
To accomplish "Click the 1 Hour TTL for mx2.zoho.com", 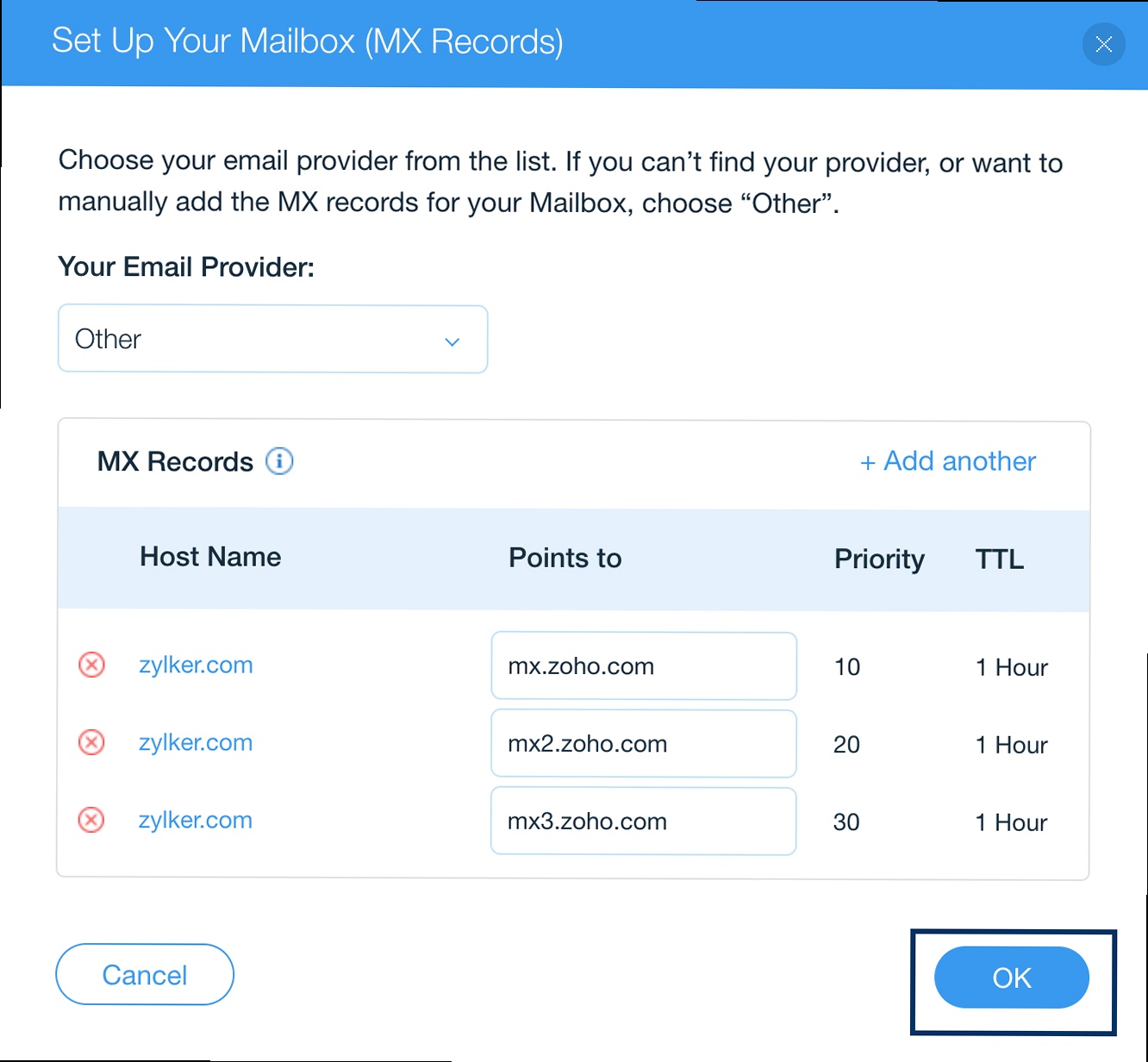I will tap(1012, 745).
